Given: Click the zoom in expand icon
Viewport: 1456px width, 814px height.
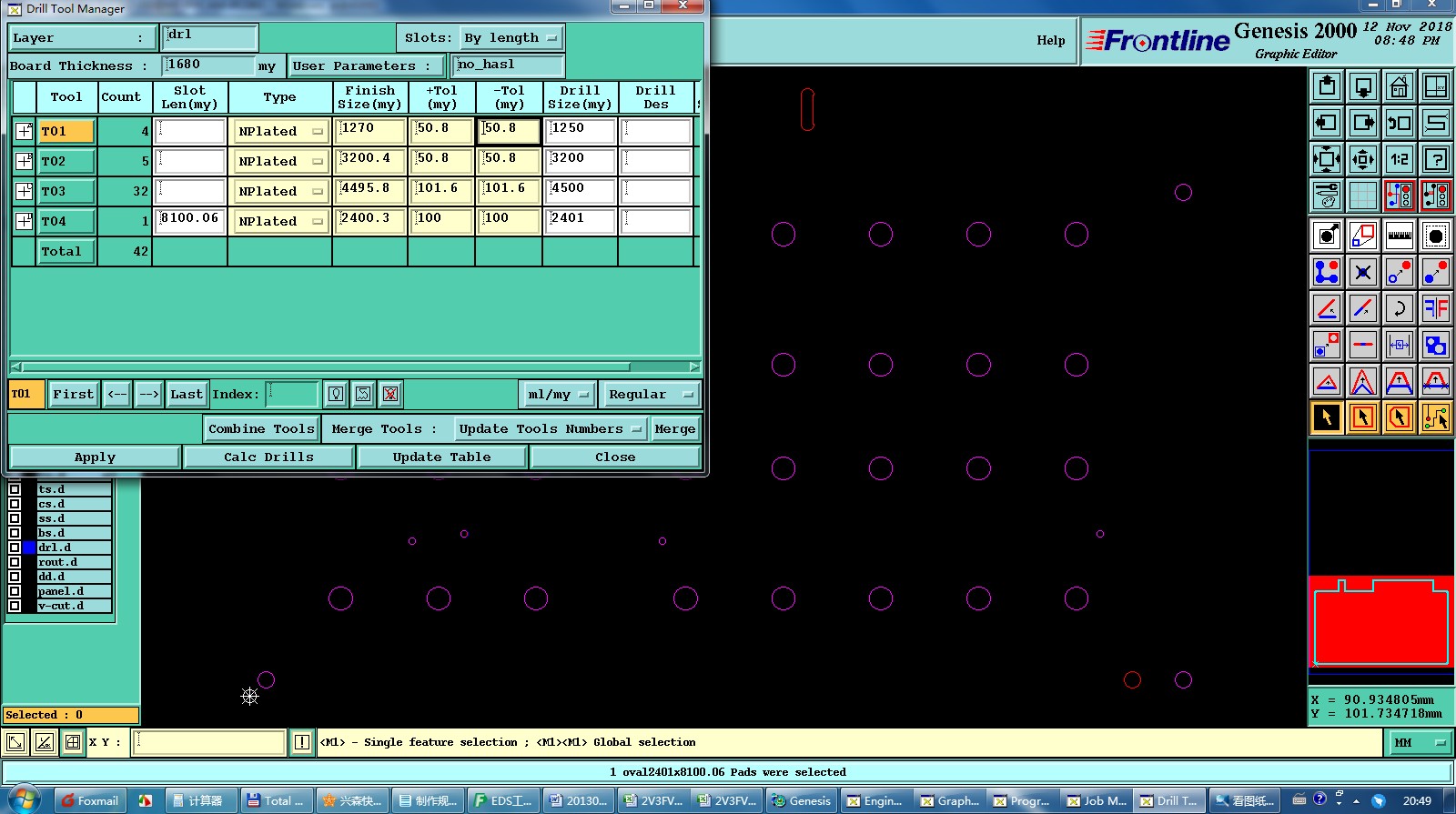Looking at the screenshot, I should (x=1327, y=159).
